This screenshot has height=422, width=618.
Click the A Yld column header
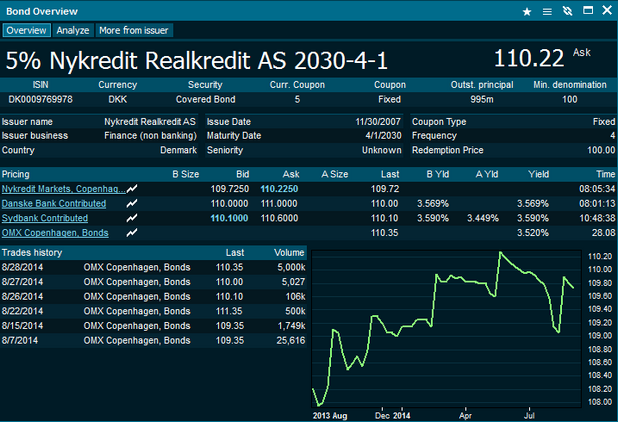click(487, 174)
